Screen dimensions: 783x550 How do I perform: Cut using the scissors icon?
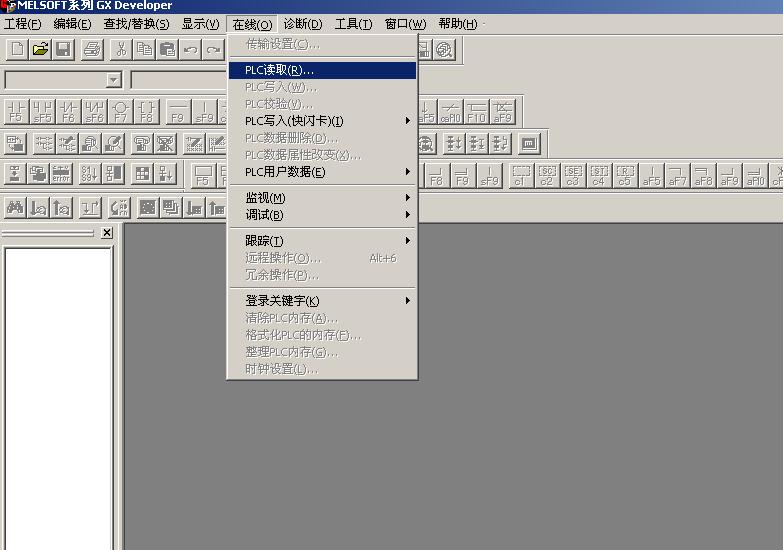tap(121, 49)
